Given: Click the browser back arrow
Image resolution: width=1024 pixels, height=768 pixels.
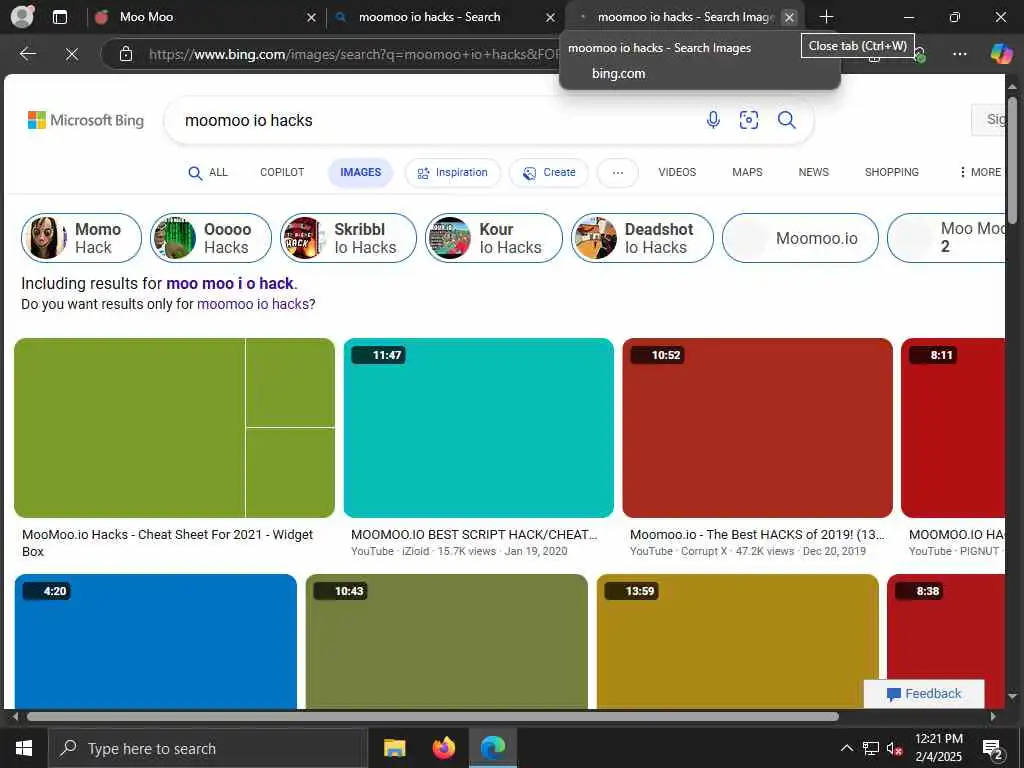Looking at the screenshot, I should (27, 54).
